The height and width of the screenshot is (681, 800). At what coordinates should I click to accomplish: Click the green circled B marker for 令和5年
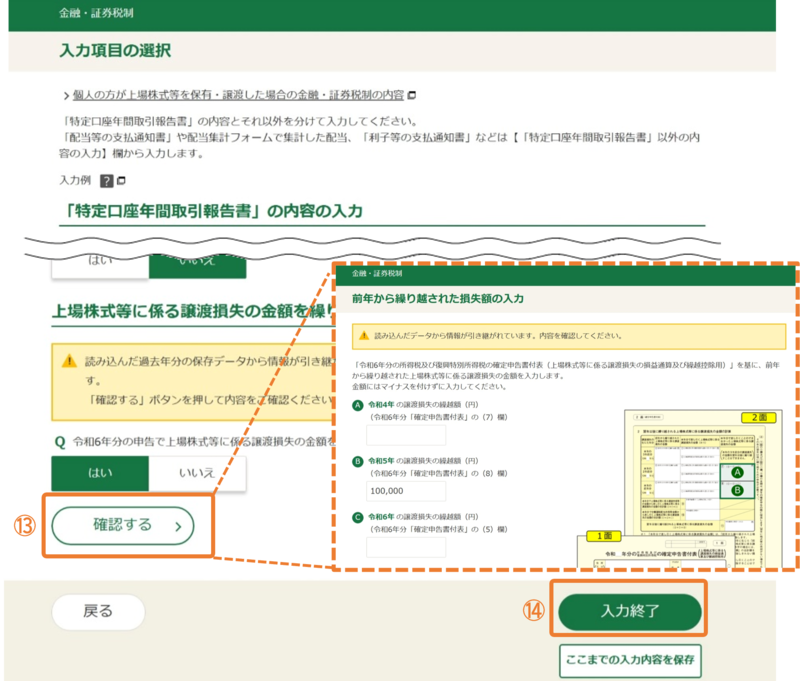tap(359, 462)
